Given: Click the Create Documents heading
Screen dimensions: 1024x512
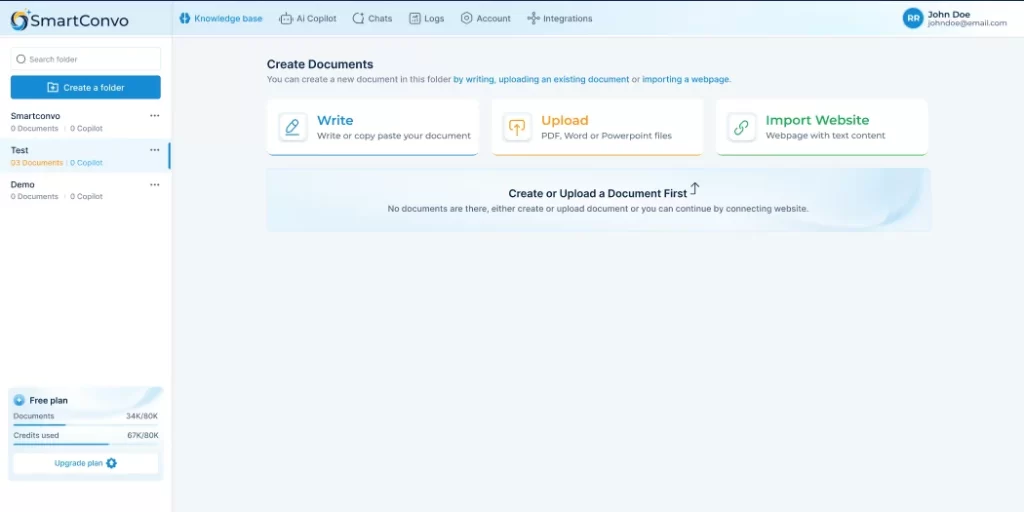Looking at the screenshot, I should [x=320, y=64].
